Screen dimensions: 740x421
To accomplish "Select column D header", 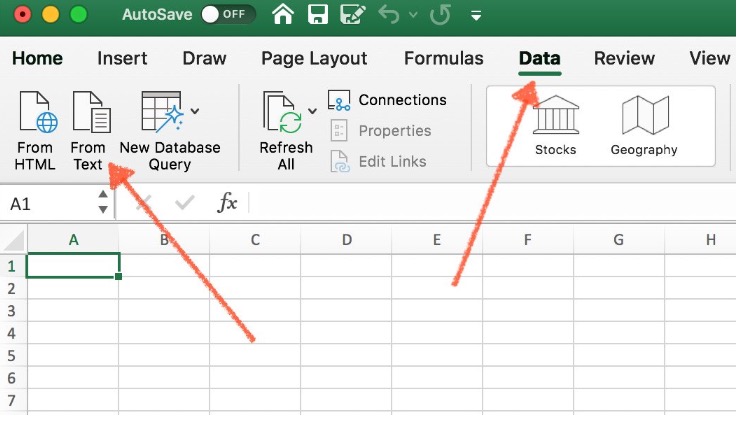I will coord(346,239).
